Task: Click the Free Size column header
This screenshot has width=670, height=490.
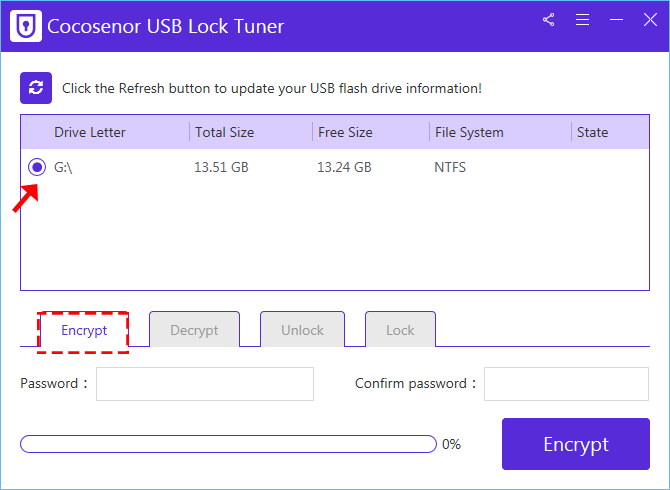Action: [x=345, y=132]
